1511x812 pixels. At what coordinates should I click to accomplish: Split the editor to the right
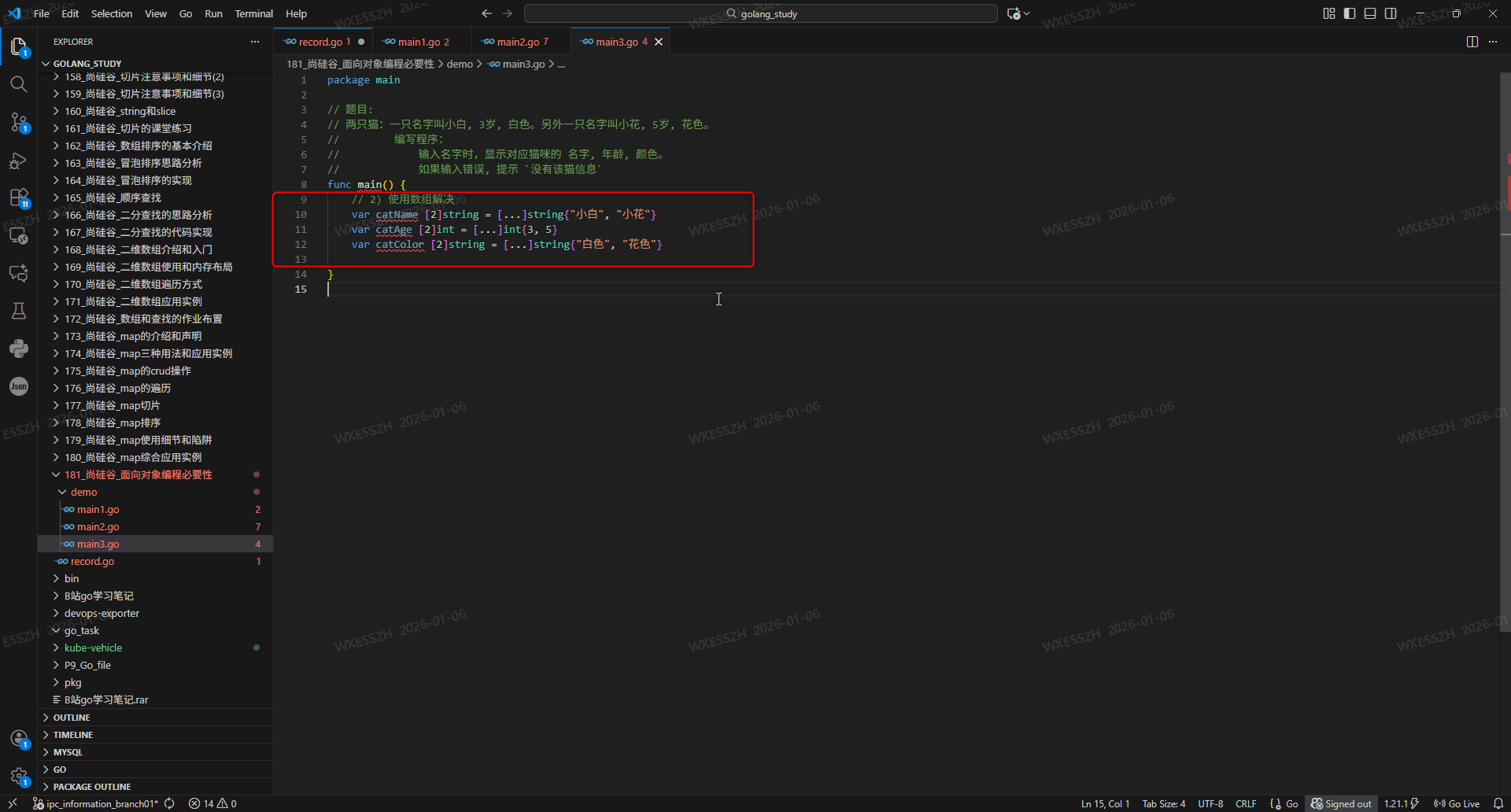[1472, 42]
